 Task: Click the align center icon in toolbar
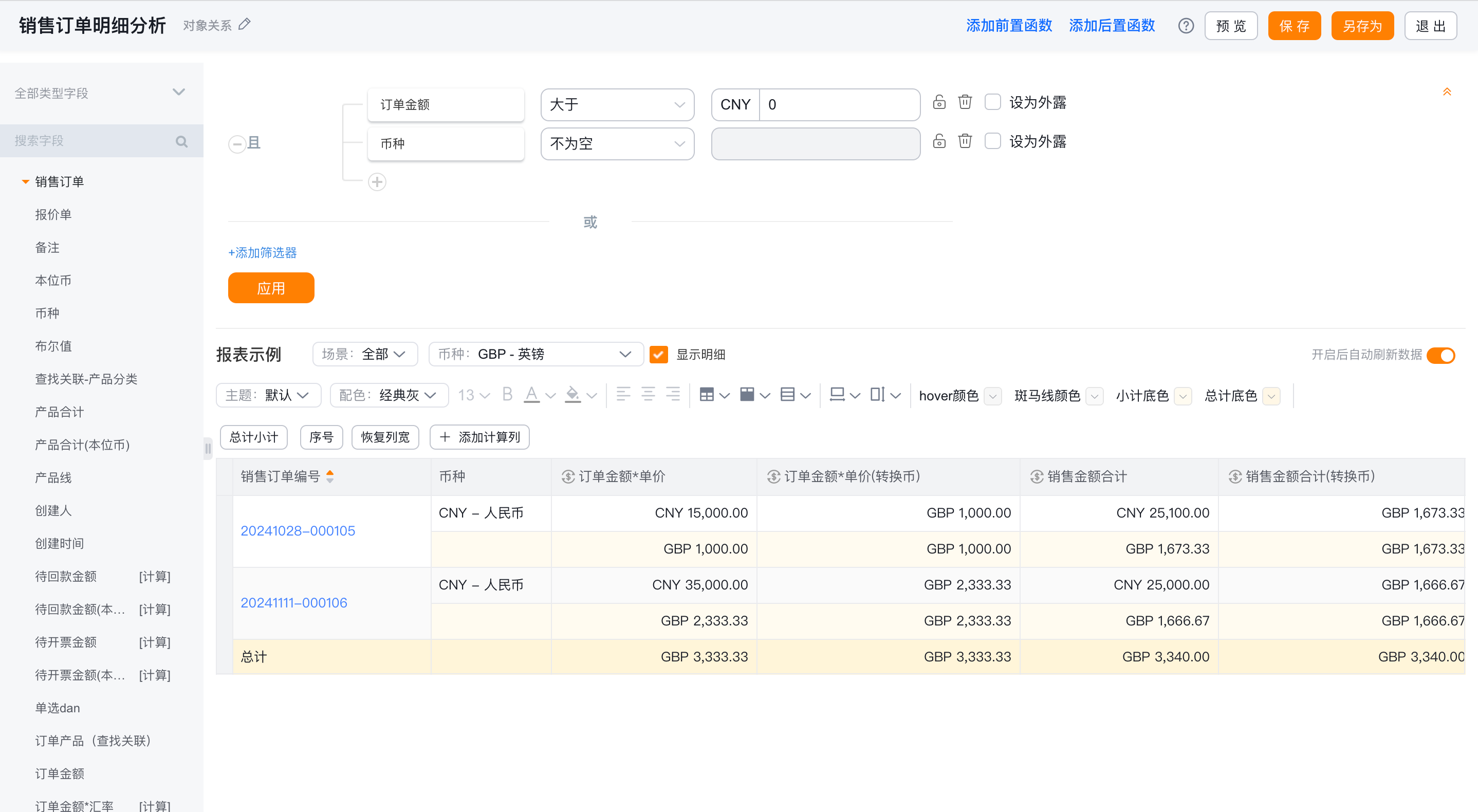[648, 394]
